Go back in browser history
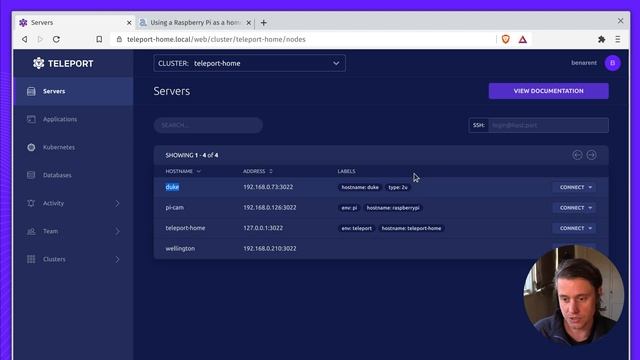The image size is (640, 360). [25, 40]
